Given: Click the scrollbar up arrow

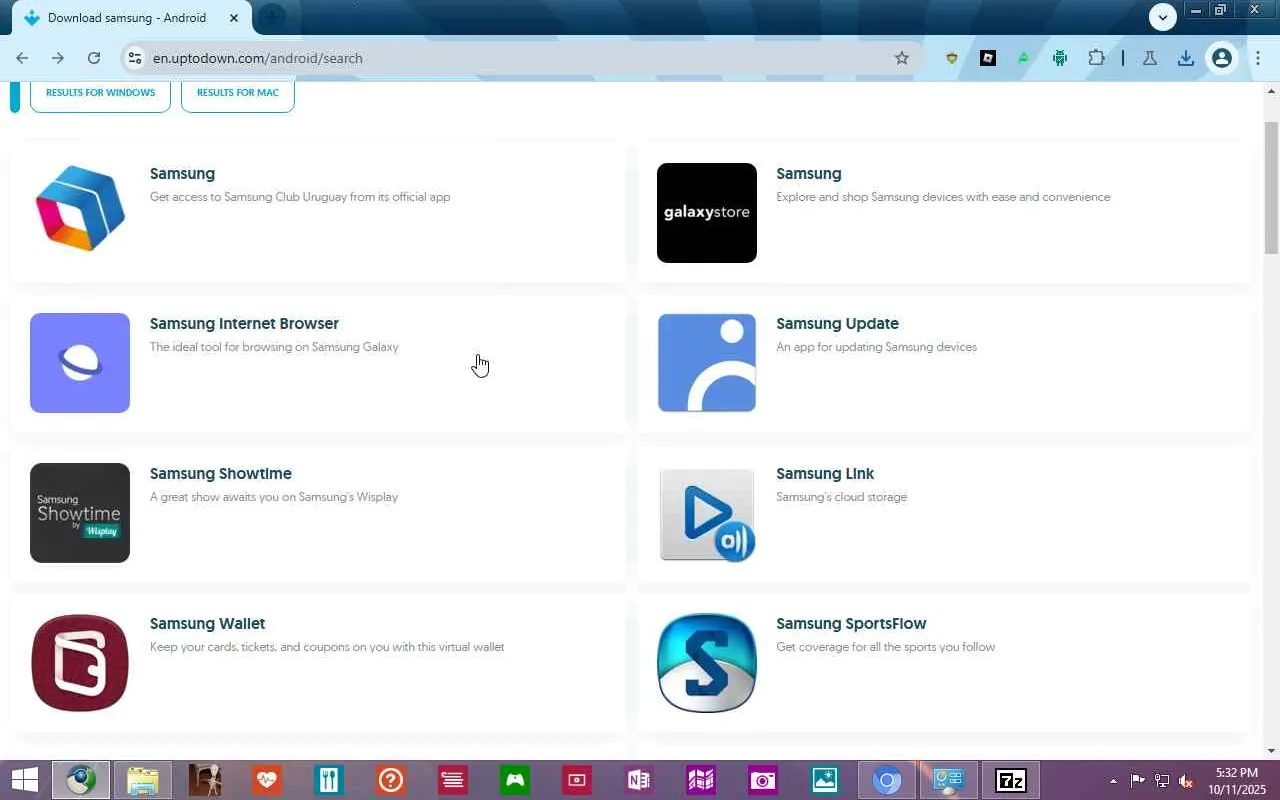Looking at the screenshot, I should click(x=1271, y=90).
